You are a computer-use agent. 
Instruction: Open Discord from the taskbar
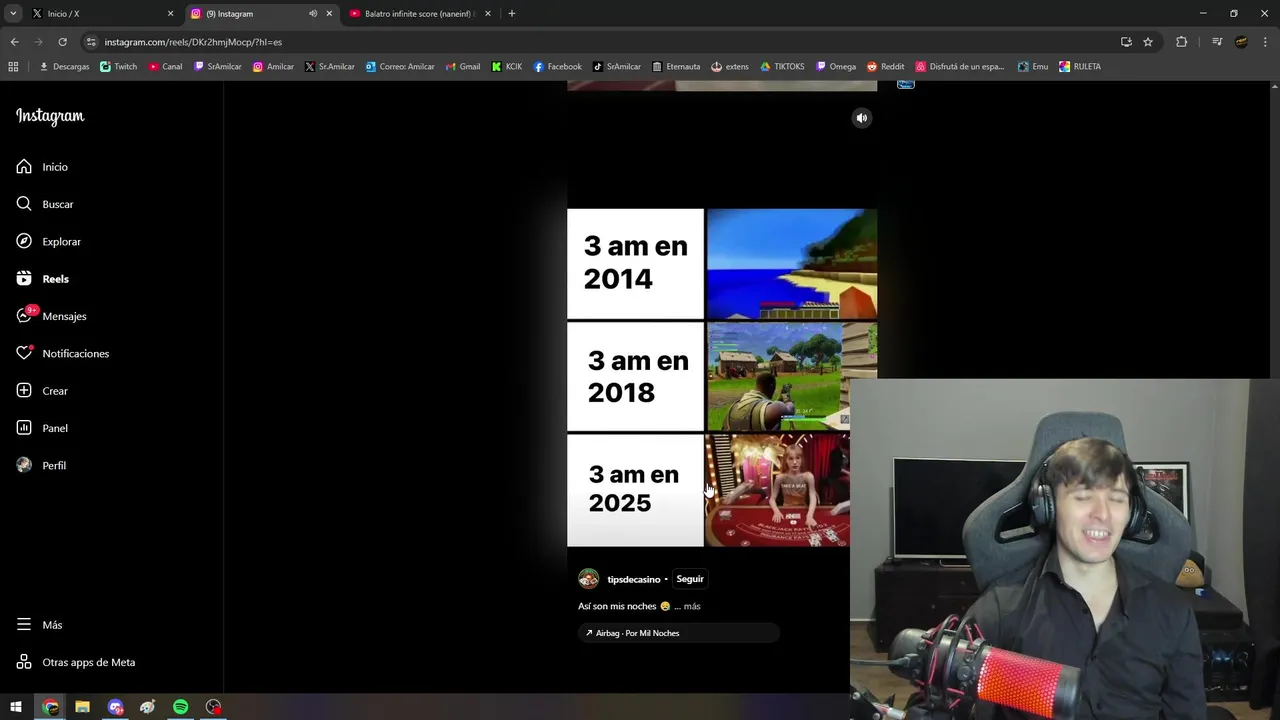(115, 707)
